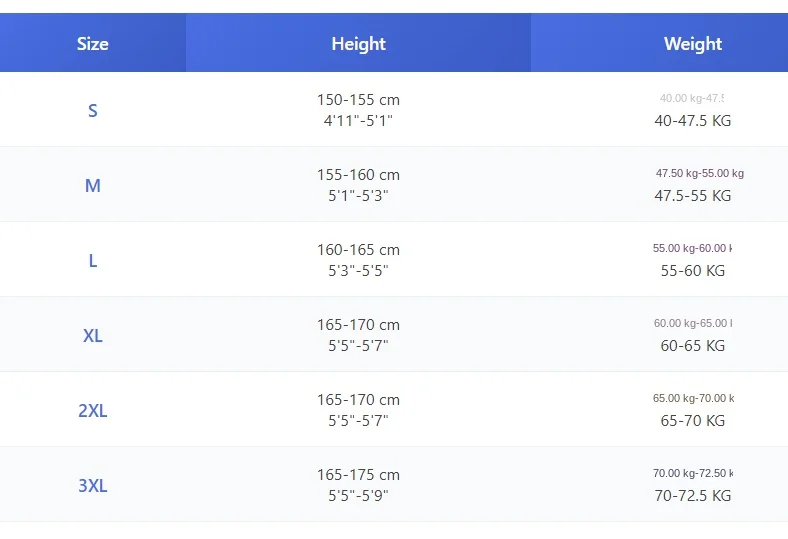Click the 60-65 KG weight value

click(x=692, y=346)
